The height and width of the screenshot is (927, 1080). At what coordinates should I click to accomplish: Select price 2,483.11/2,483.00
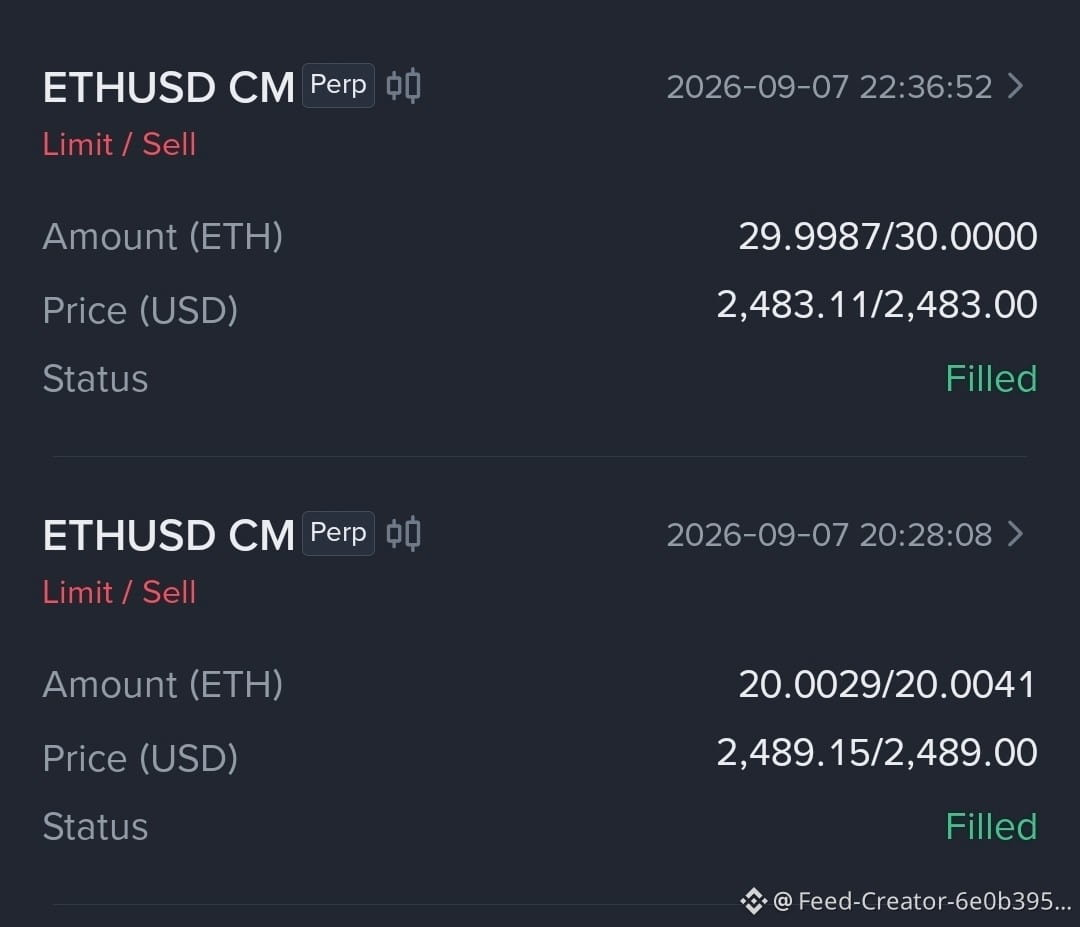pyautogui.click(x=877, y=304)
